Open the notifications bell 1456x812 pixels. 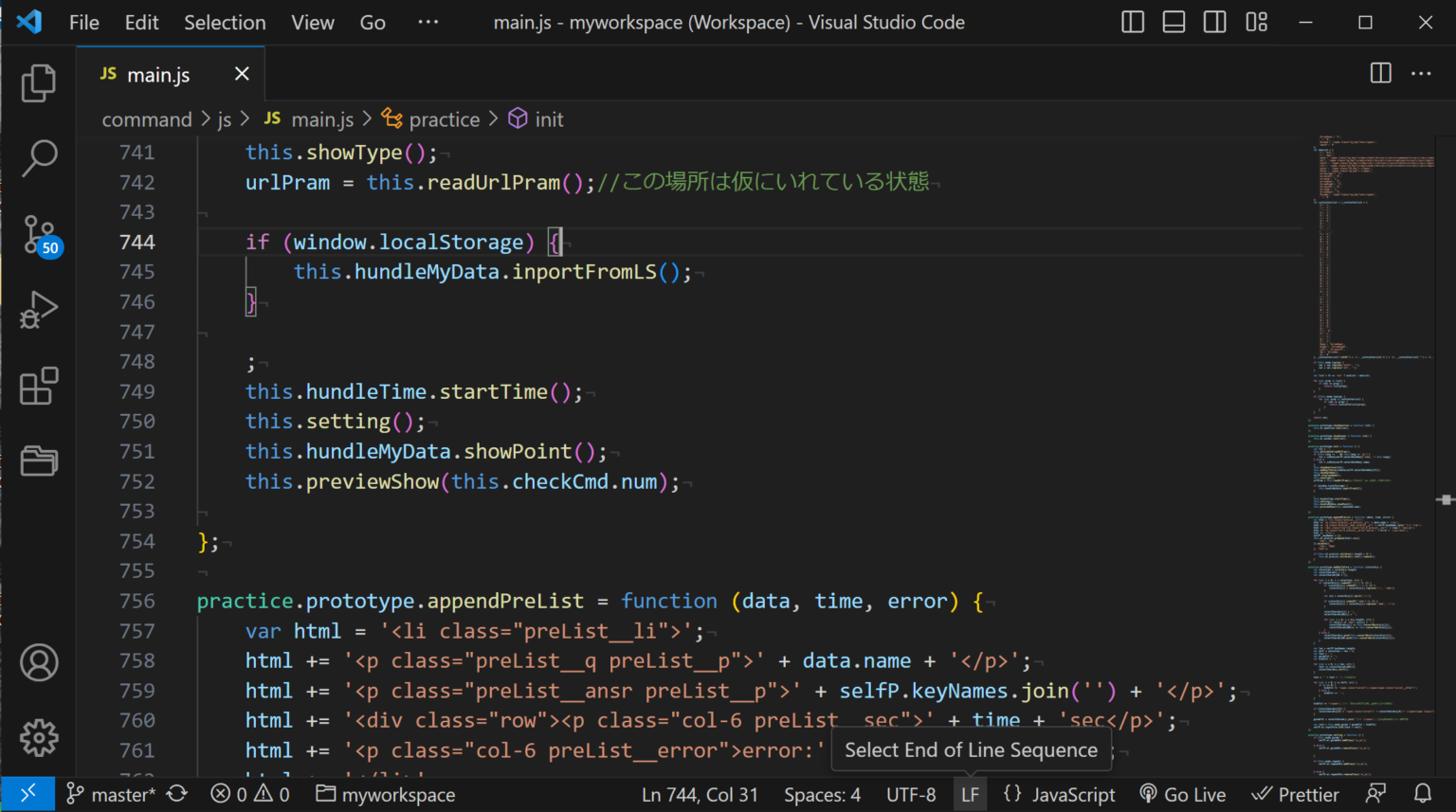[1424, 794]
